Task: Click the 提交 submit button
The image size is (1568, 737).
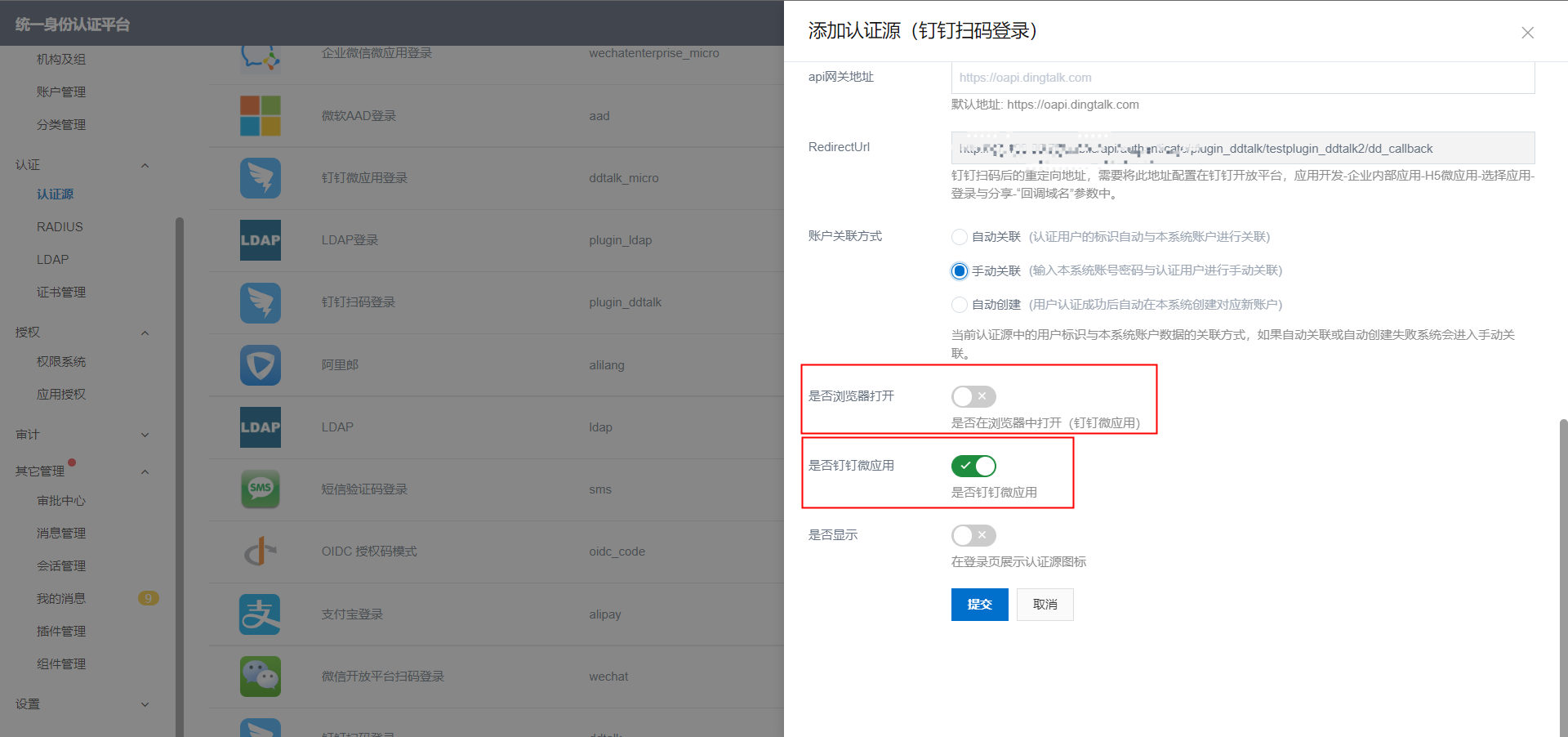Action: click(979, 605)
